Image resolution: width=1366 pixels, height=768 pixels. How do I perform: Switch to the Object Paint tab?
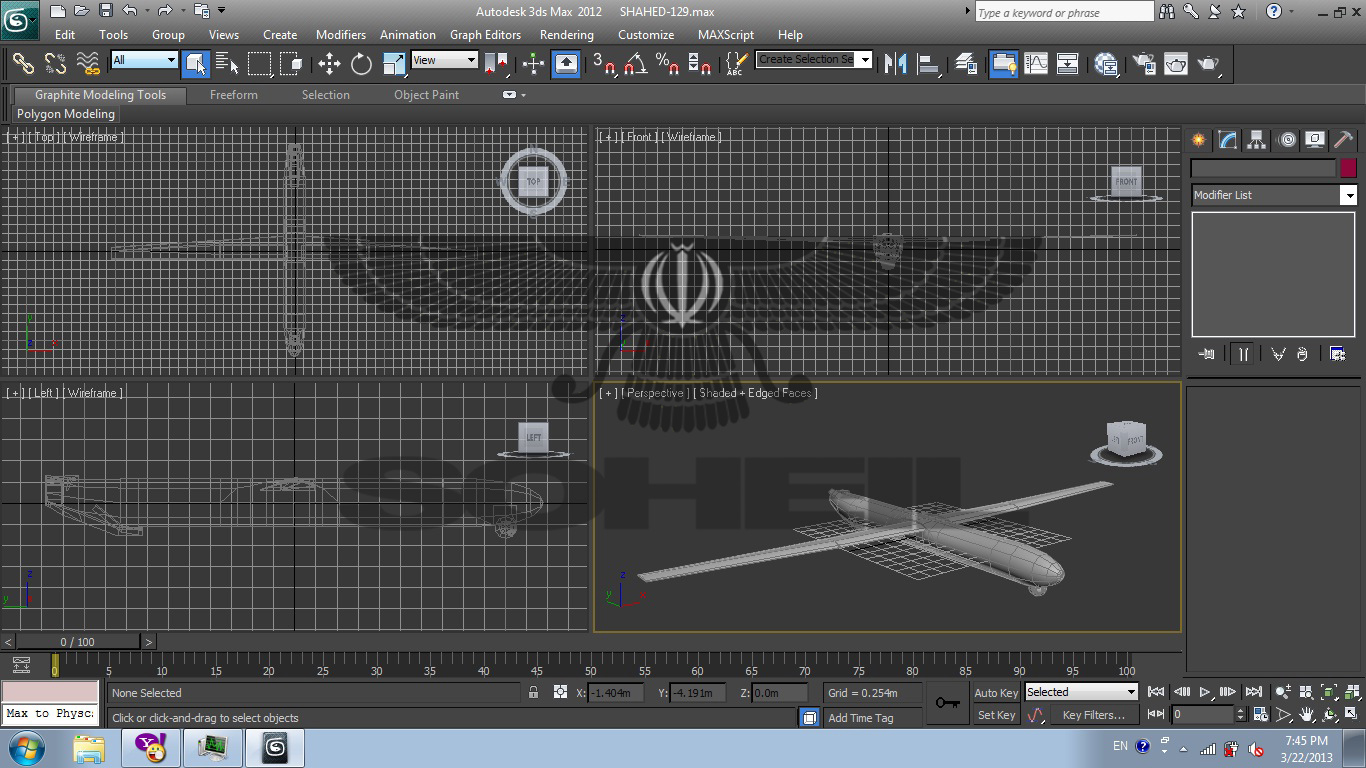click(x=427, y=95)
